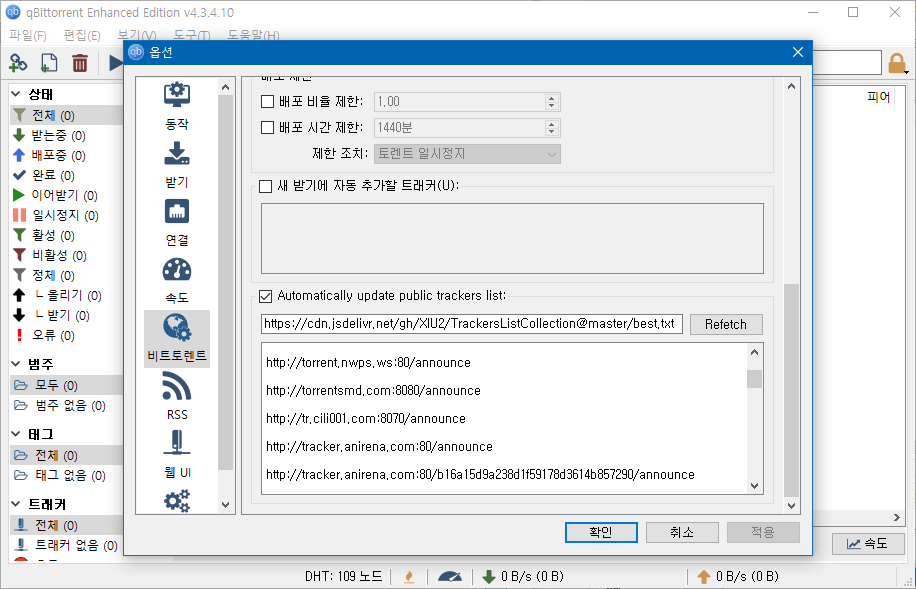Open the RSS options section

pyautogui.click(x=176, y=396)
